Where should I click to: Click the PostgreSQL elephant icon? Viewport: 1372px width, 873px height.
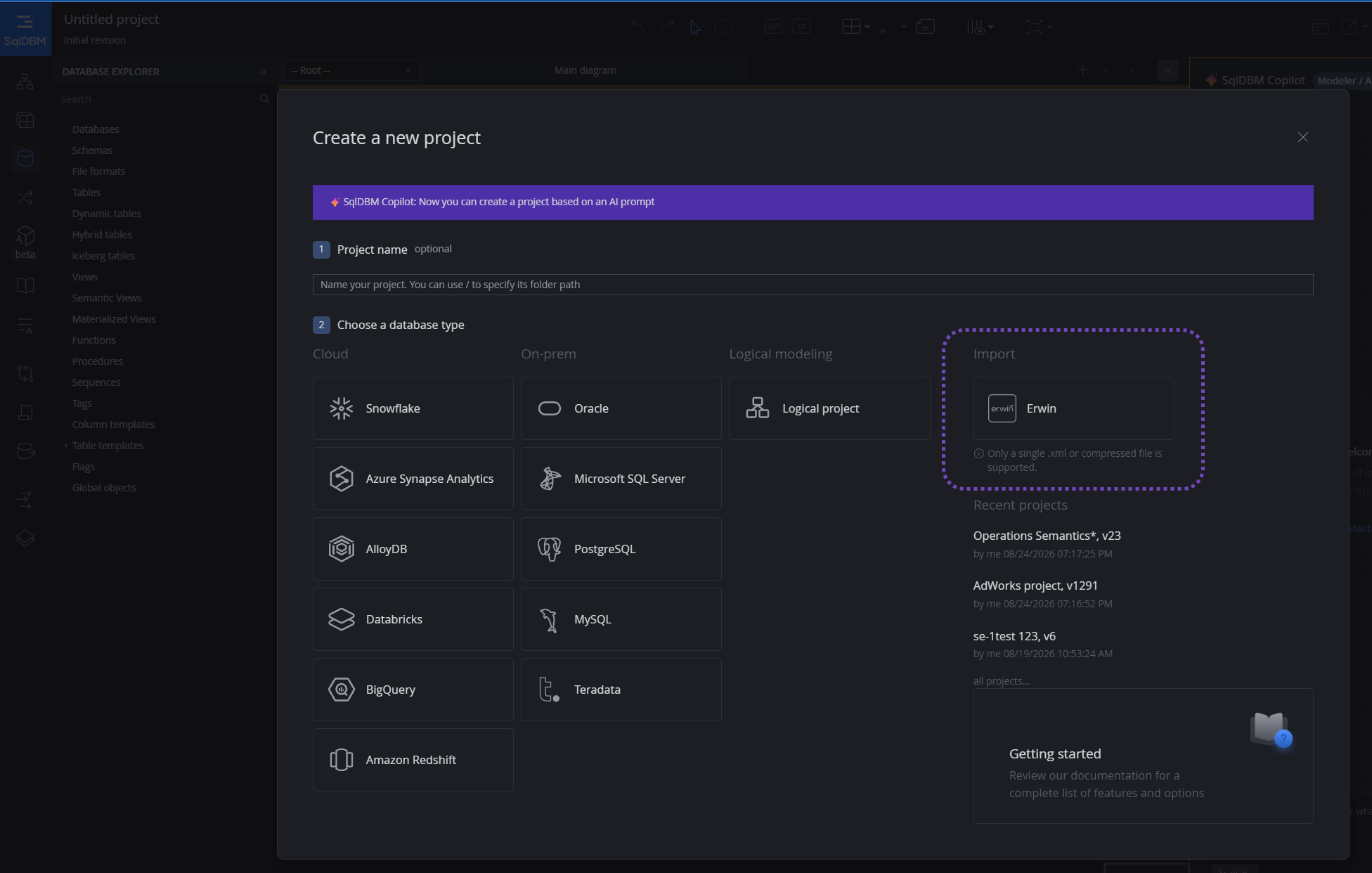click(550, 549)
